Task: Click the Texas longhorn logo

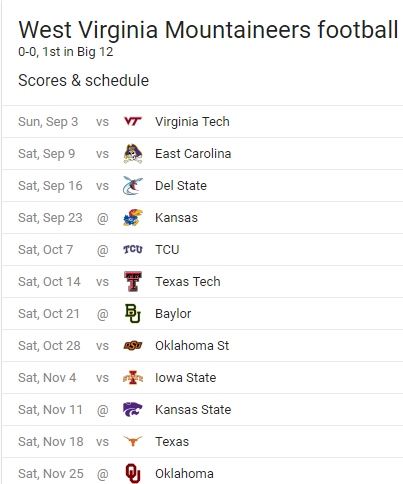Action: 133,441
